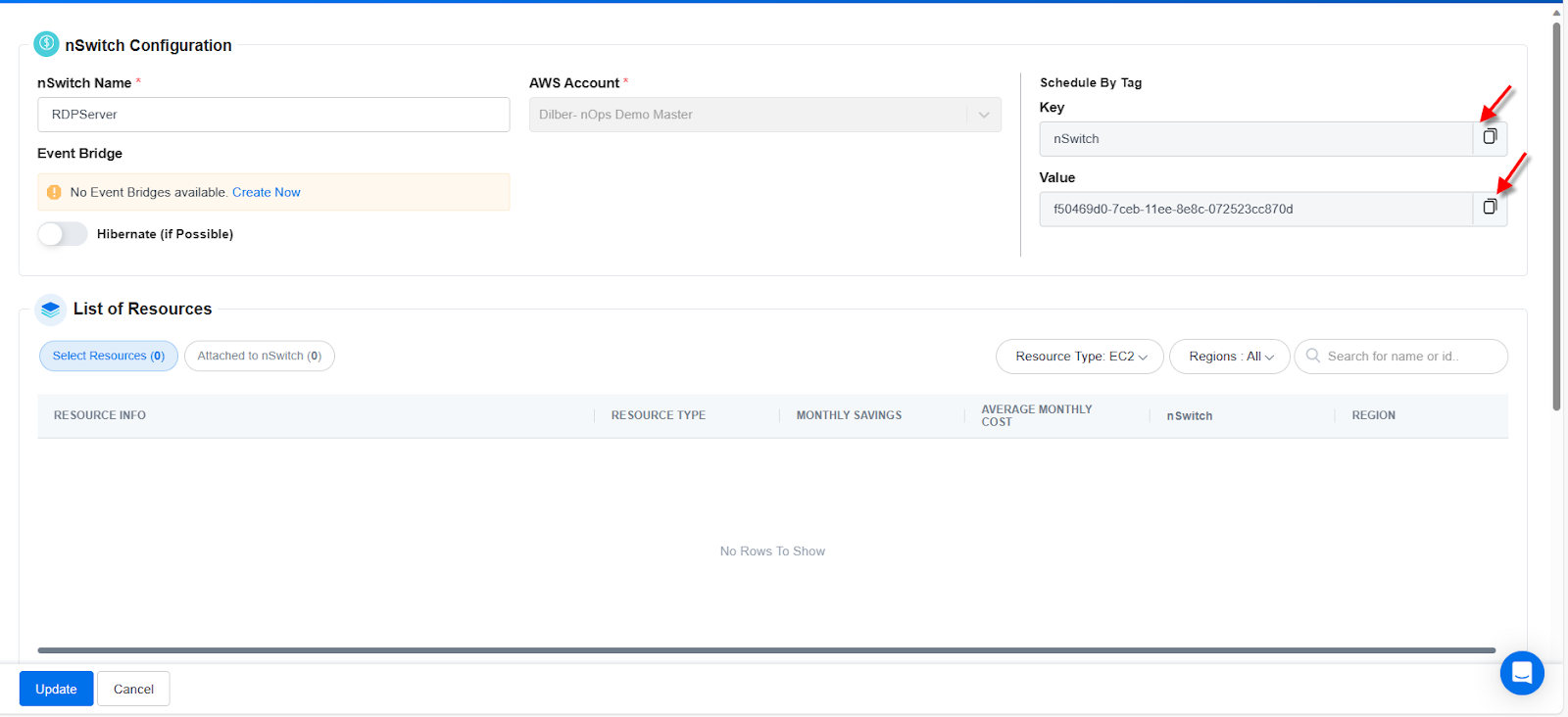Click the Event Bridge warning icon

pyautogui.click(x=54, y=193)
